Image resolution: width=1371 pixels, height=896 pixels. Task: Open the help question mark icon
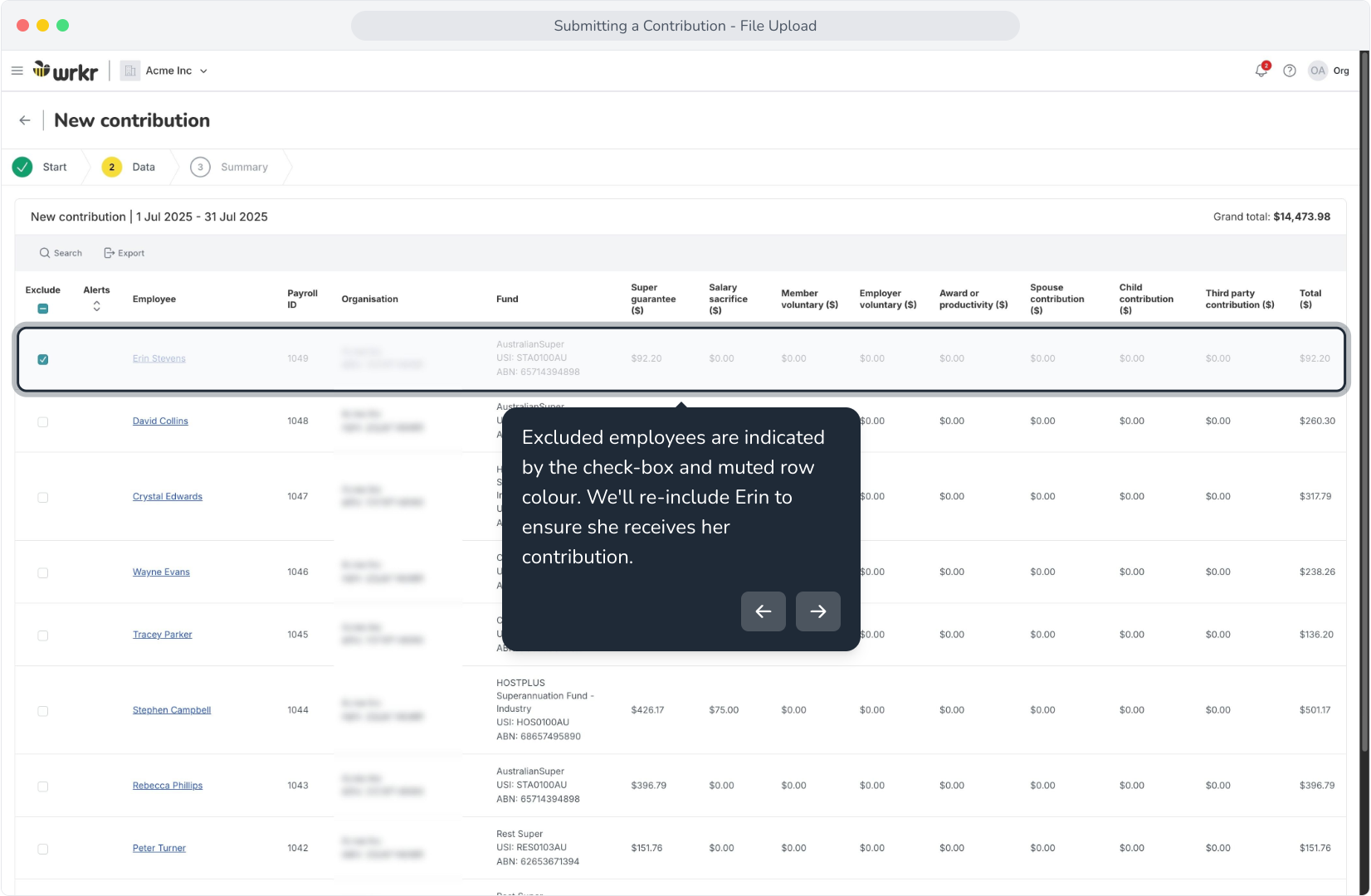(1290, 71)
